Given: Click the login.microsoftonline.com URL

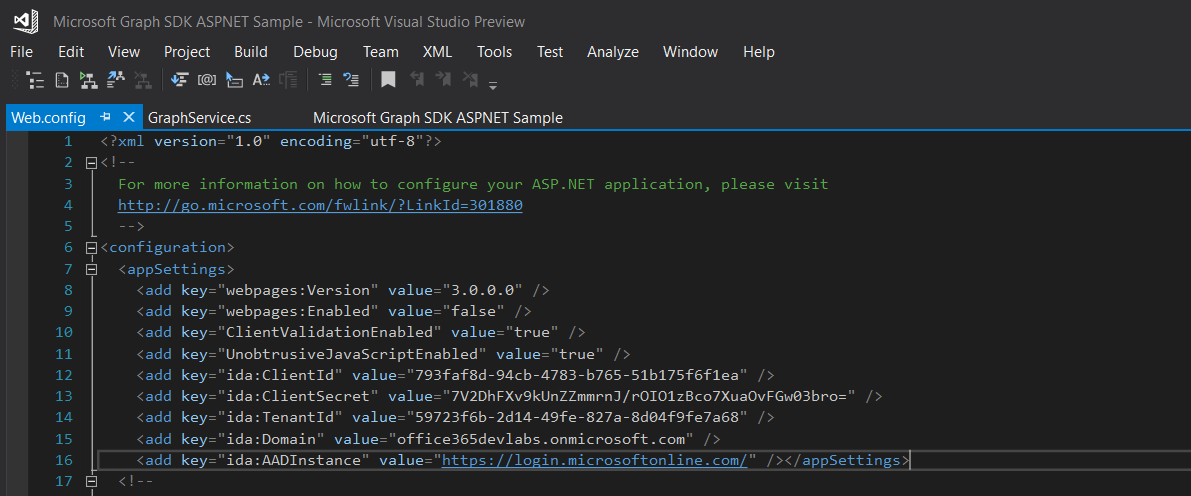Looking at the screenshot, I should click(595, 460).
